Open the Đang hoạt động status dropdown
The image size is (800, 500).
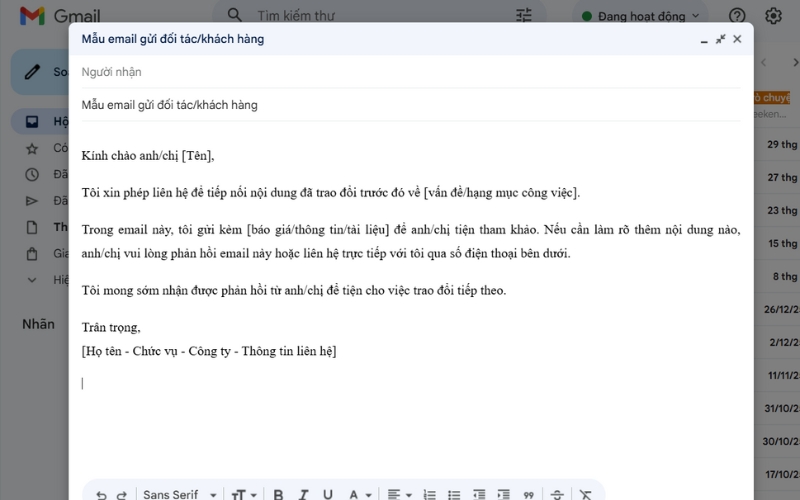(x=640, y=16)
